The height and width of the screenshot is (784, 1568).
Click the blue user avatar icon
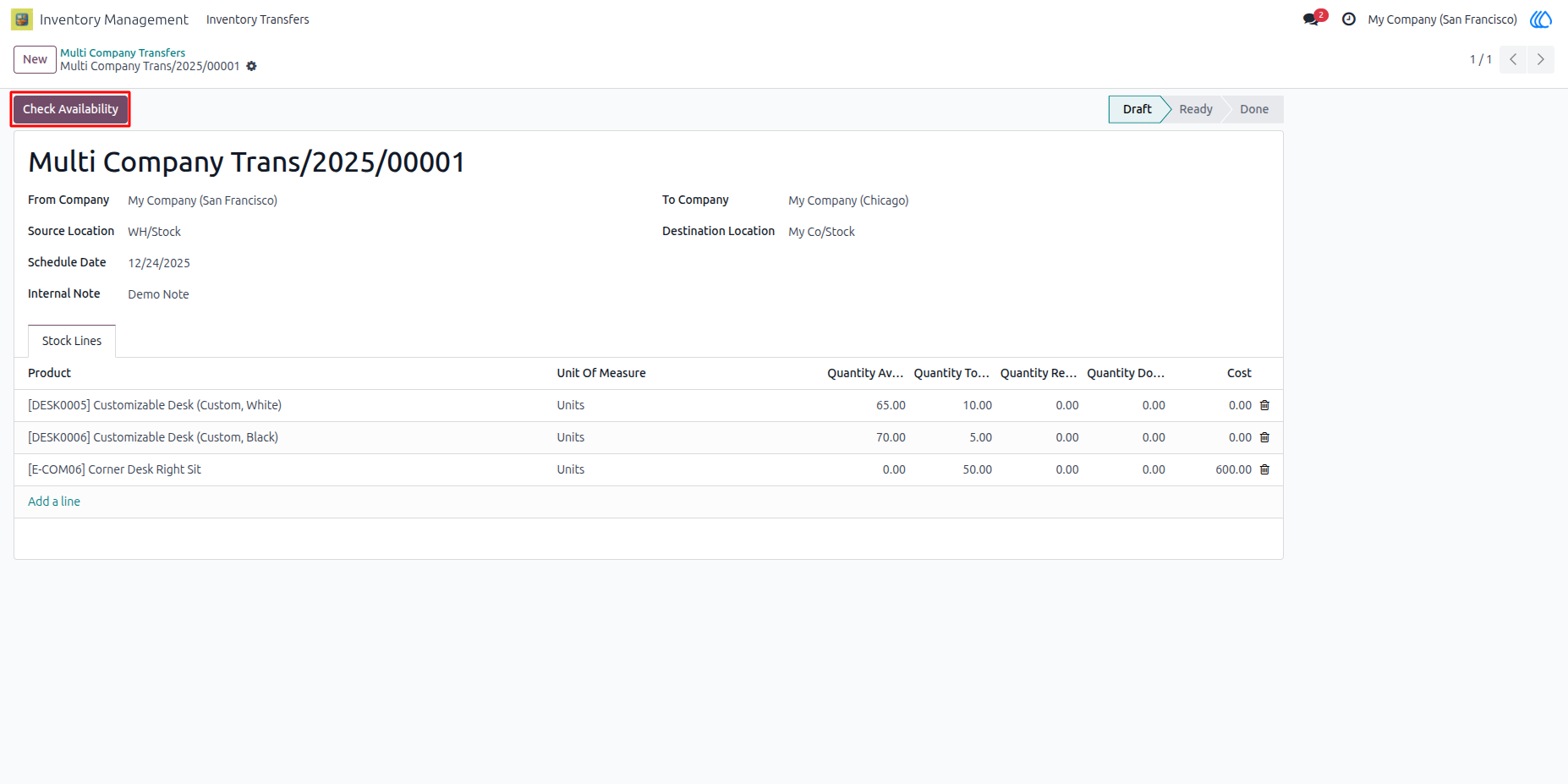pyautogui.click(x=1541, y=19)
